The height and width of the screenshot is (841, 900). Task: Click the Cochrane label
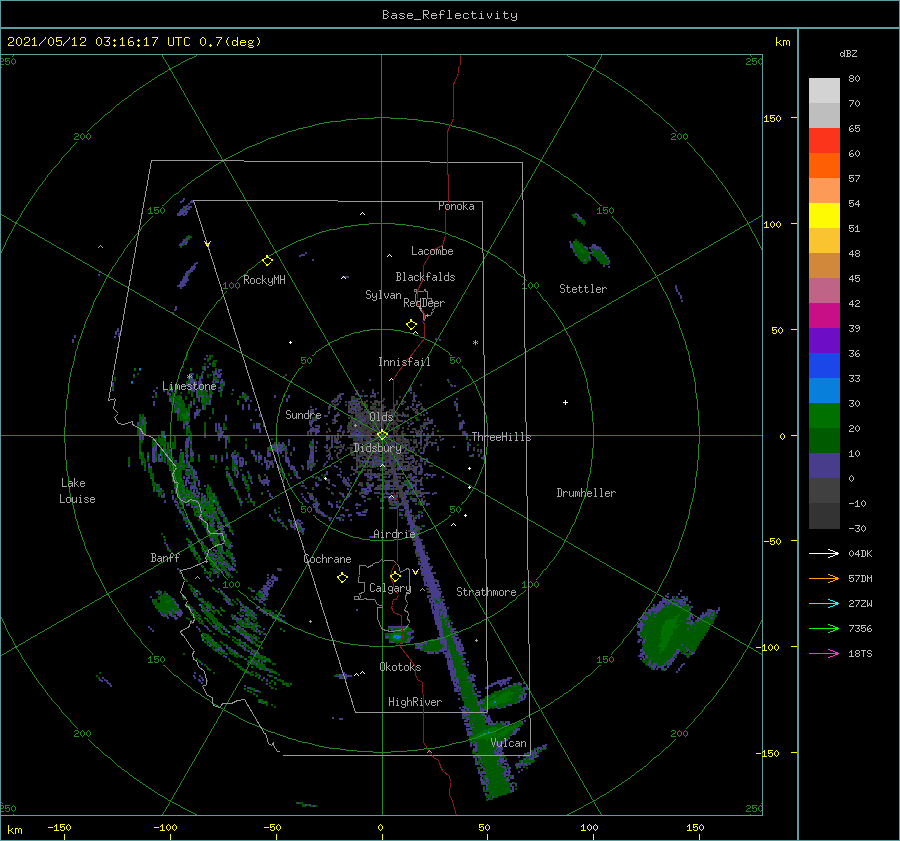click(327, 559)
